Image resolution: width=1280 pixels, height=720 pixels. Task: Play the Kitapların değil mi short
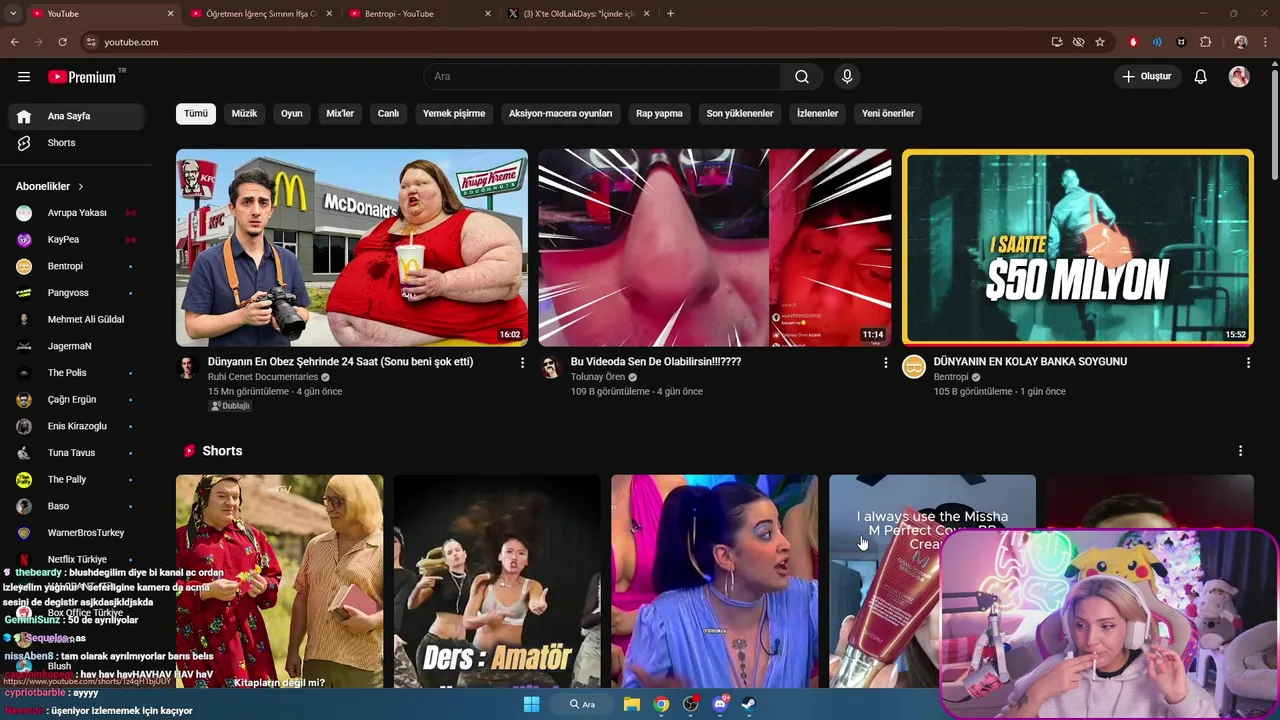click(x=280, y=581)
